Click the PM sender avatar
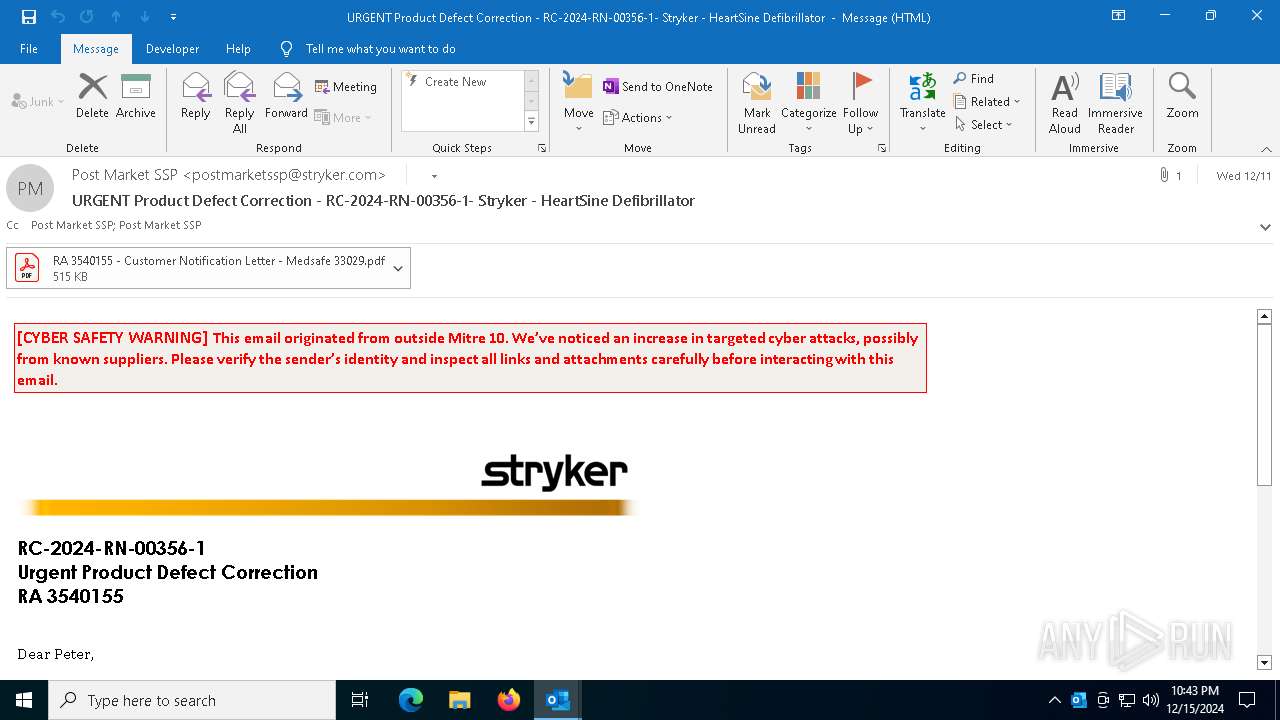Viewport: 1280px width, 720px height. [x=30, y=188]
